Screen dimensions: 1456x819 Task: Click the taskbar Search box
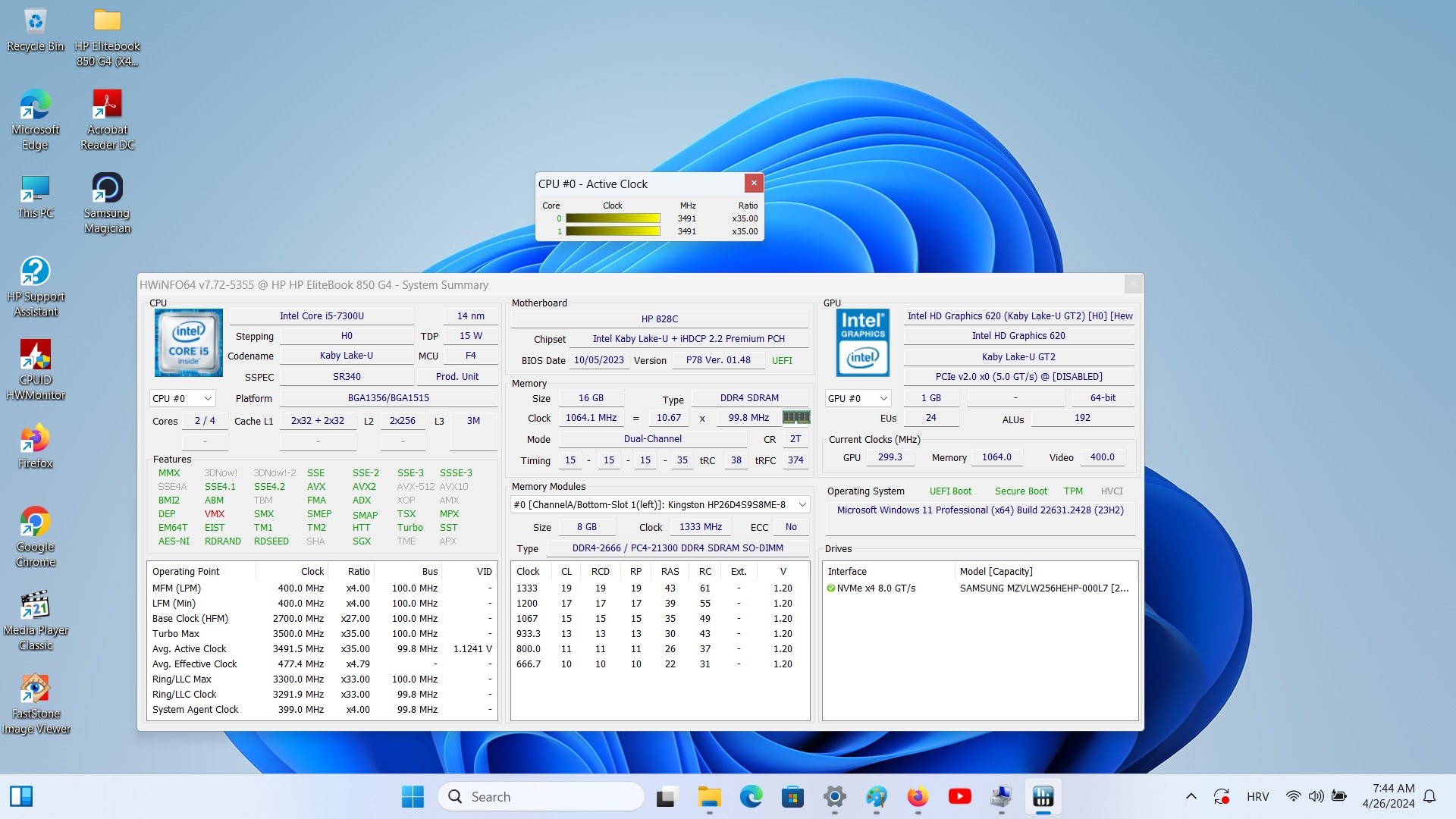click(x=541, y=796)
